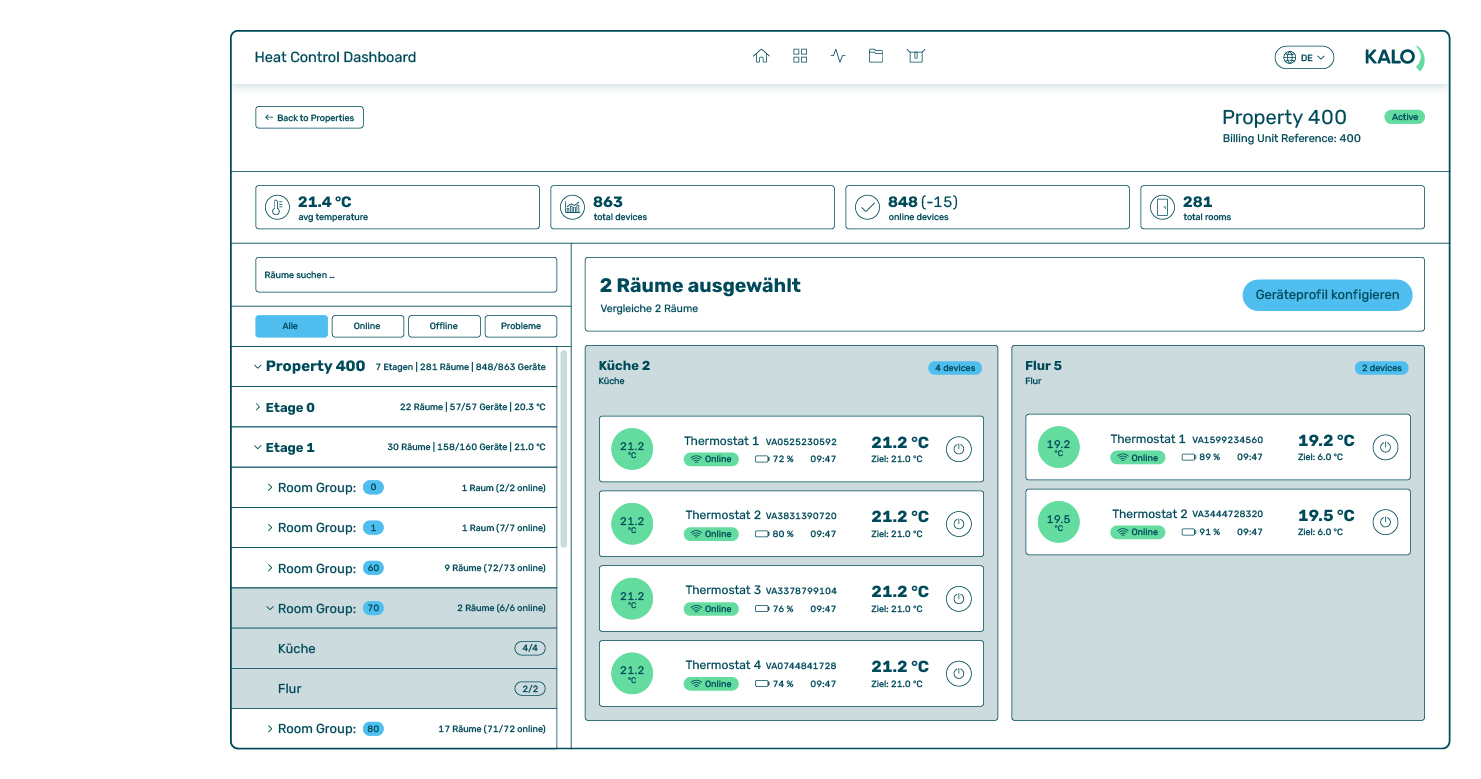Open the home icon in top navigation
The width and height of the screenshot is (1481, 779).
[x=761, y=57]
